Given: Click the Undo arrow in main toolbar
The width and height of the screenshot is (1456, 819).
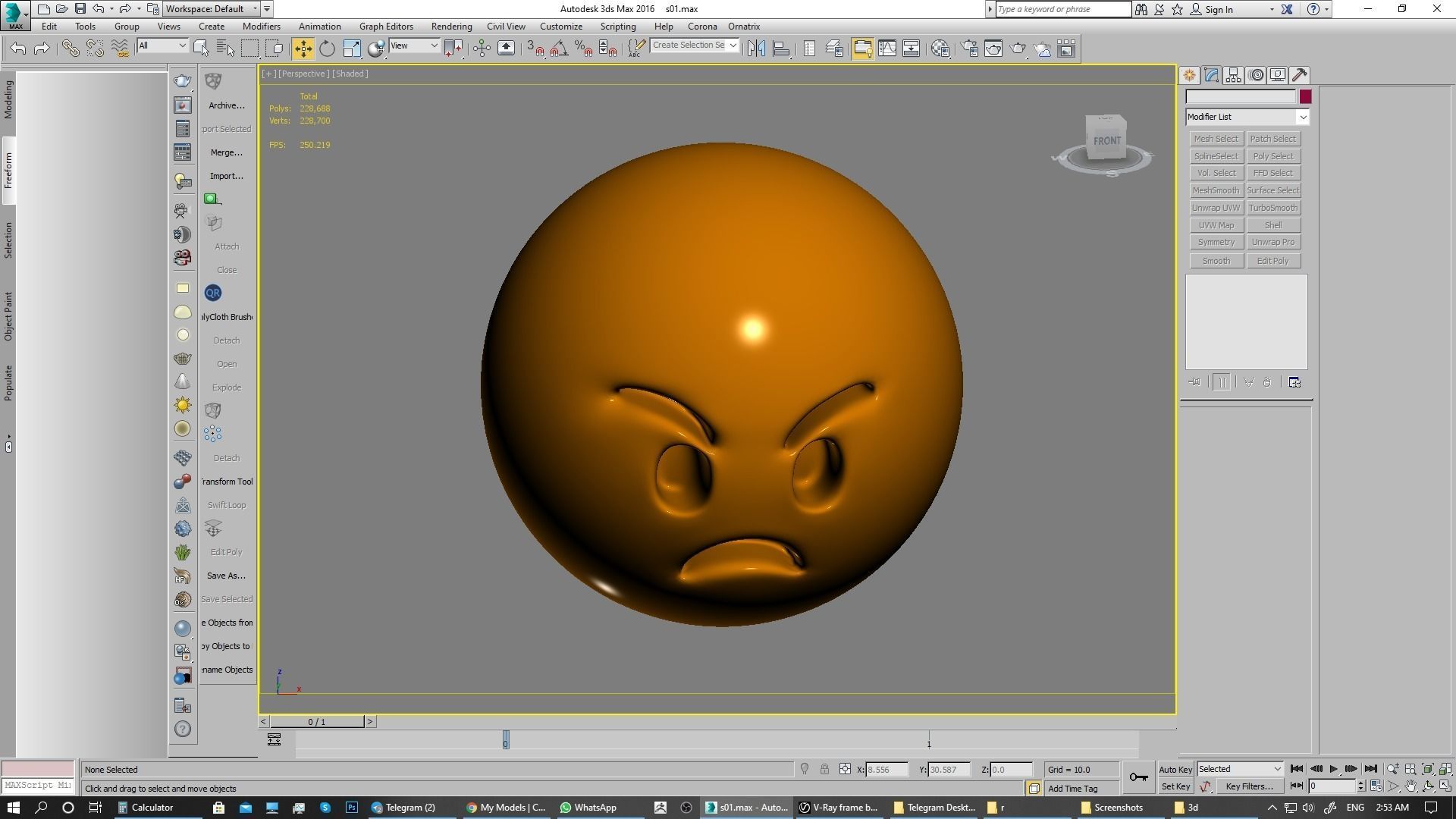Looking at the screenshot, I should pyautogui.click(x=18, y=49).
